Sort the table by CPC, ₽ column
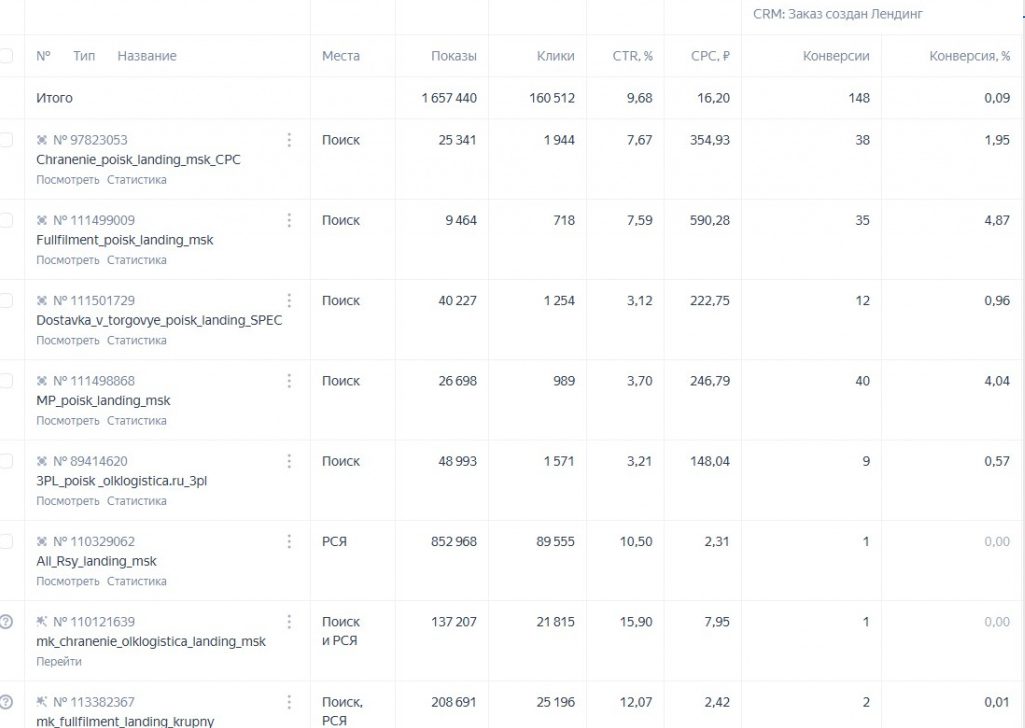Viewport: 1025px width, 728px height. (710, 56)
